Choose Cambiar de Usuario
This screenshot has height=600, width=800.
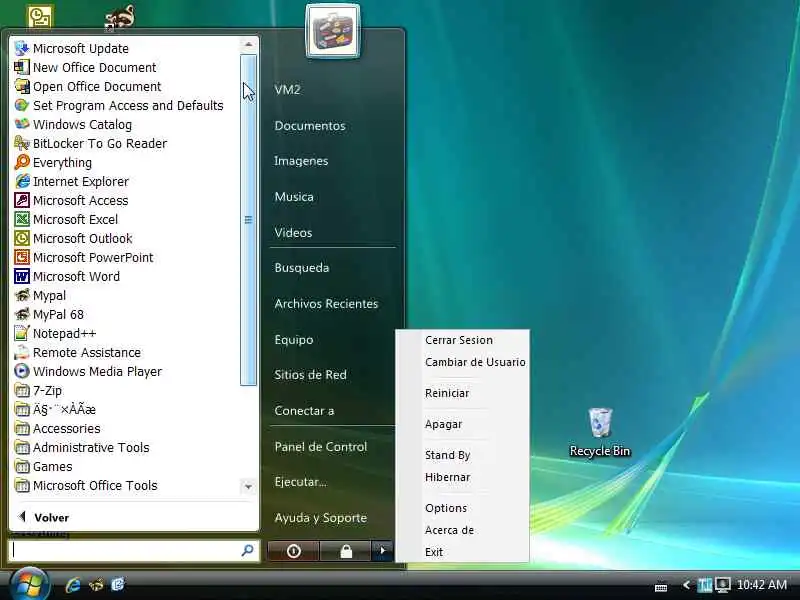click(x=475, y=362)
